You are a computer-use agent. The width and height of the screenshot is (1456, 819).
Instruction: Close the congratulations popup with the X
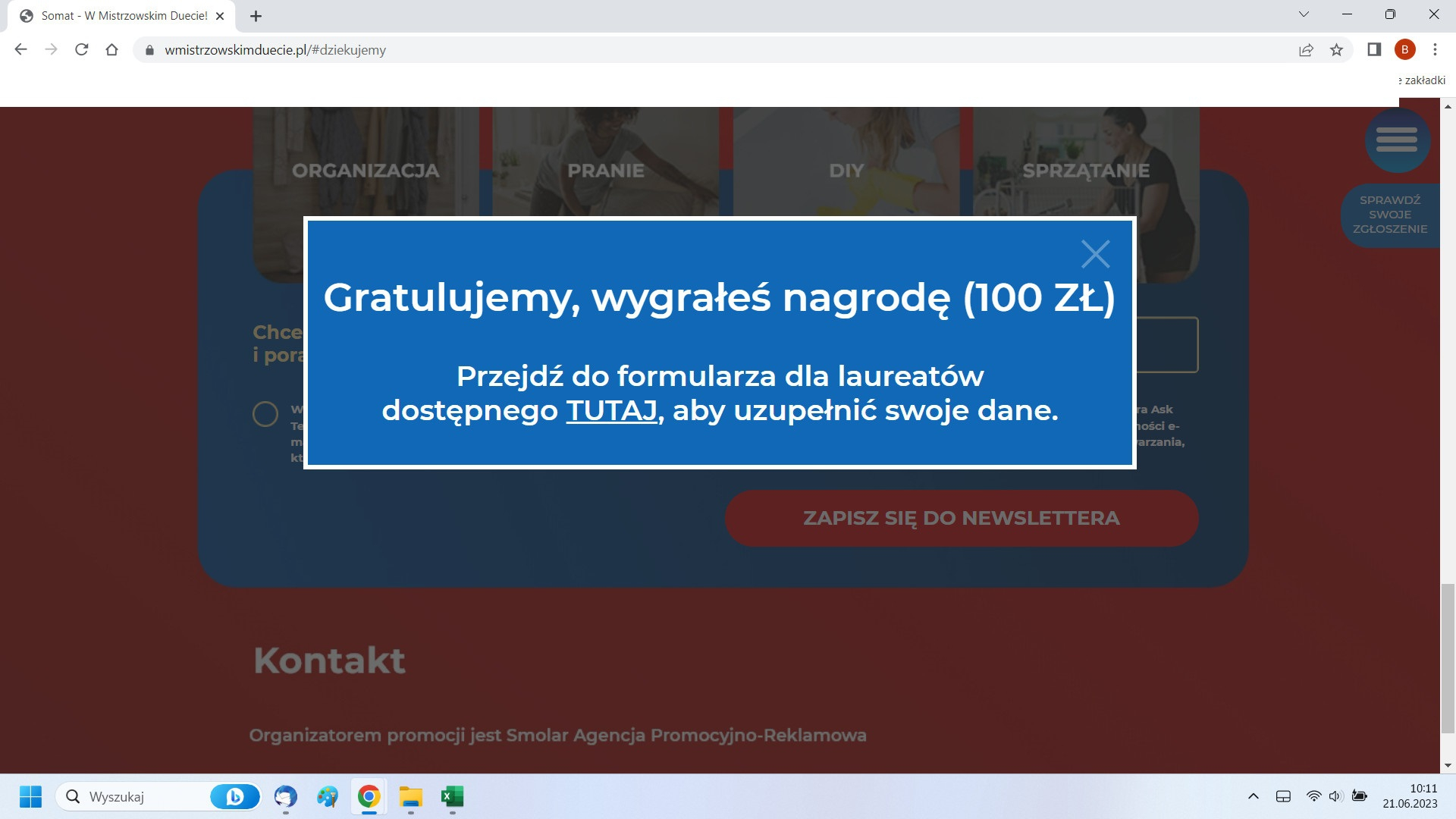(x=1095, y=254)
